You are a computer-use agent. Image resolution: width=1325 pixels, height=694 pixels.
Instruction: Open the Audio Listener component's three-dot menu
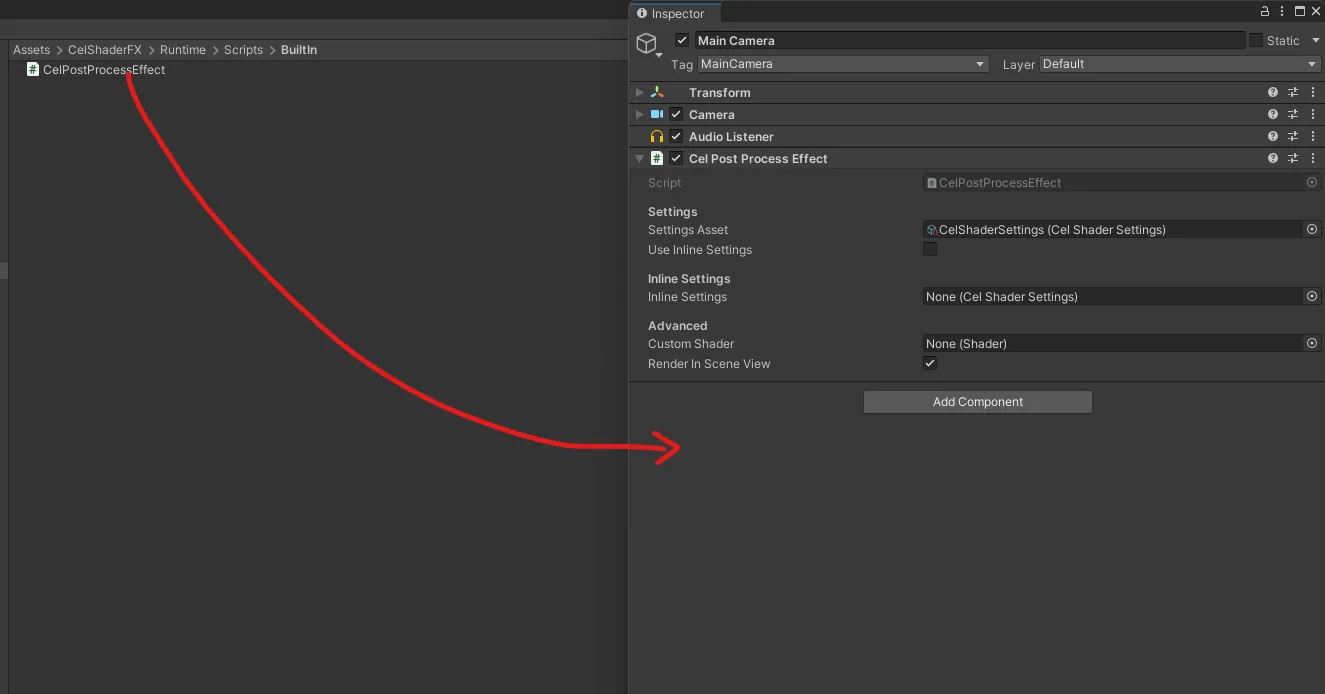tap(1313, 136)
